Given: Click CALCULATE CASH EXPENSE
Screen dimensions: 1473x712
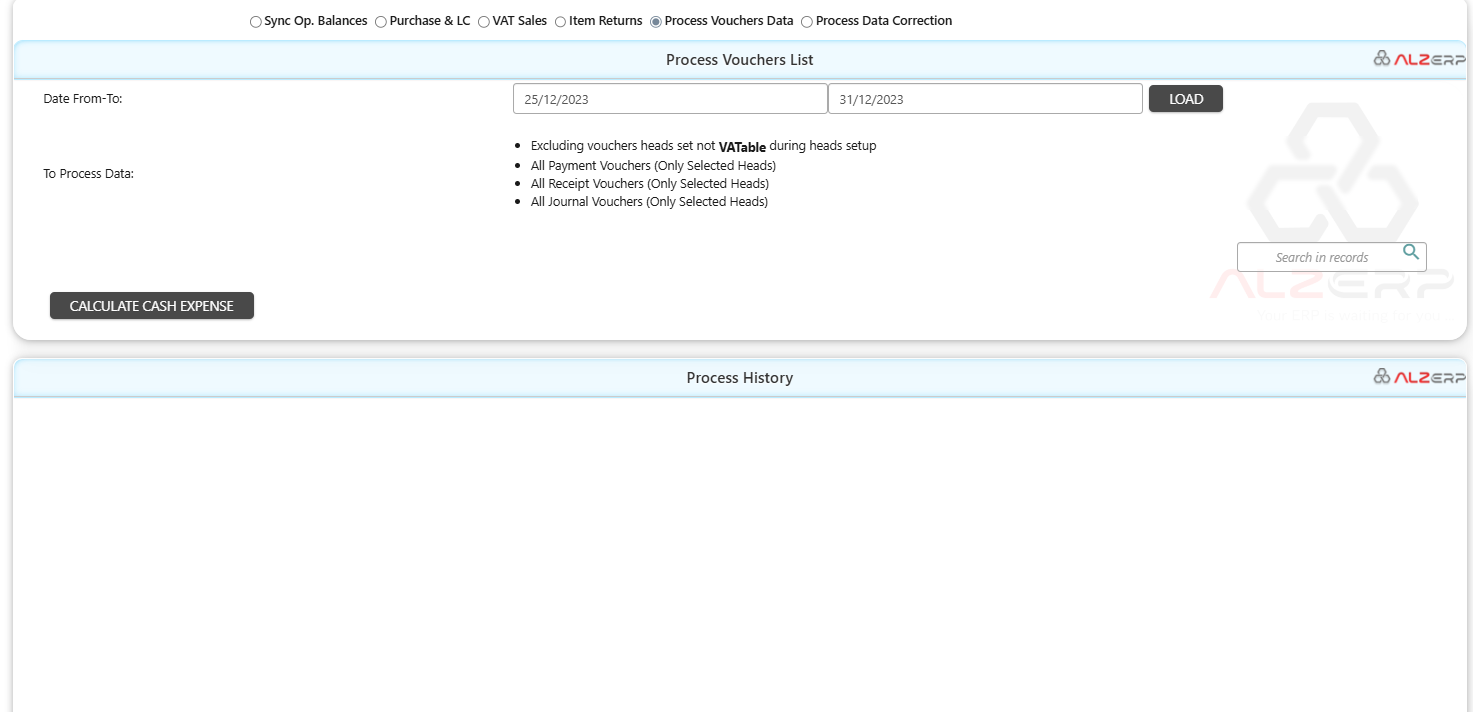Looking at the screenshot, I should 151,305.
